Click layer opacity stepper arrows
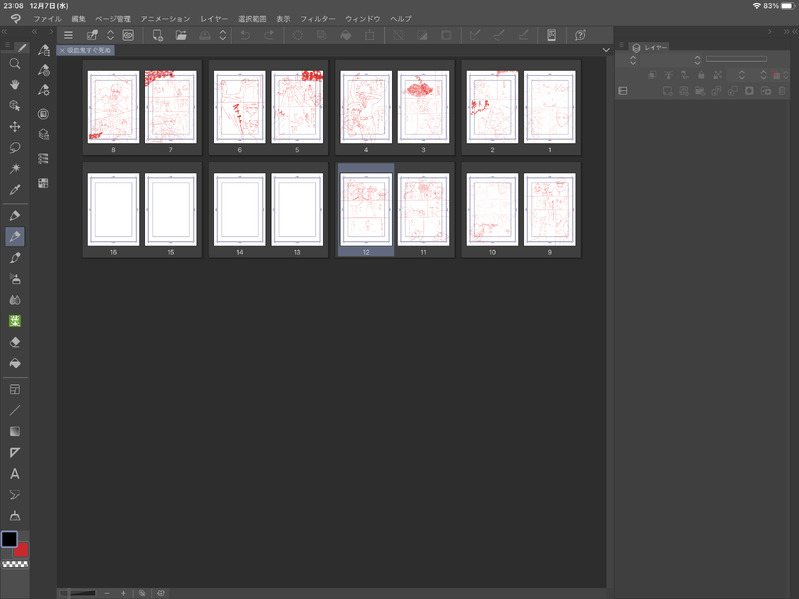799x599 pixels. point(698,60)
